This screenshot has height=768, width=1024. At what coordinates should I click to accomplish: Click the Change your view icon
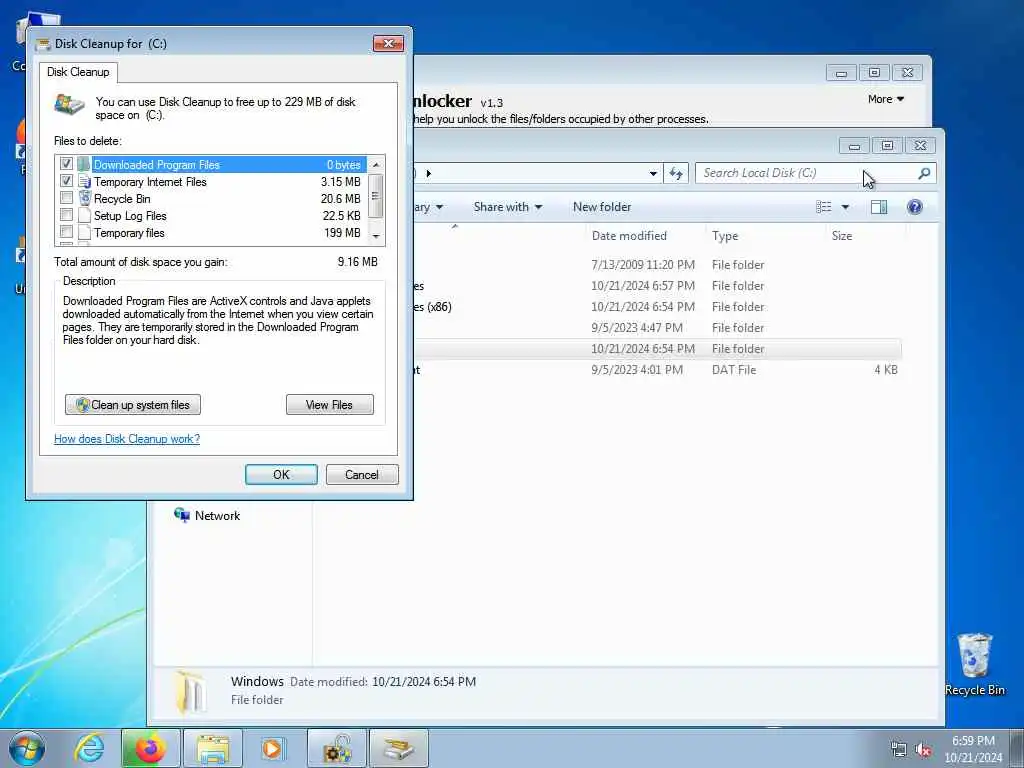coord(824,207)
